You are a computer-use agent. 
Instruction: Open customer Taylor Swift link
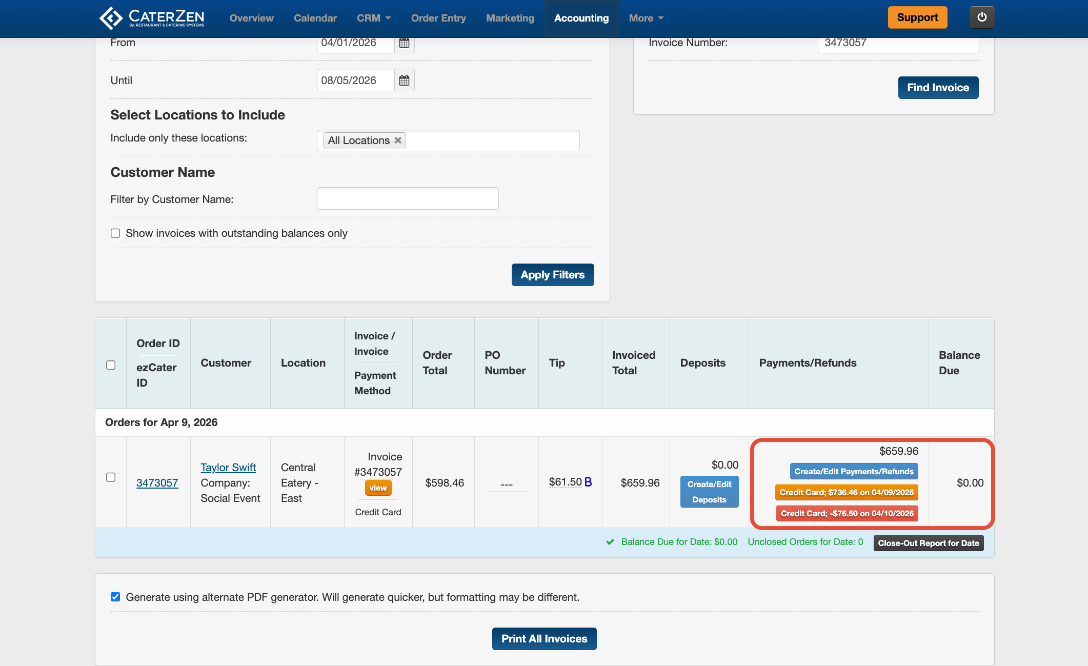228,468
